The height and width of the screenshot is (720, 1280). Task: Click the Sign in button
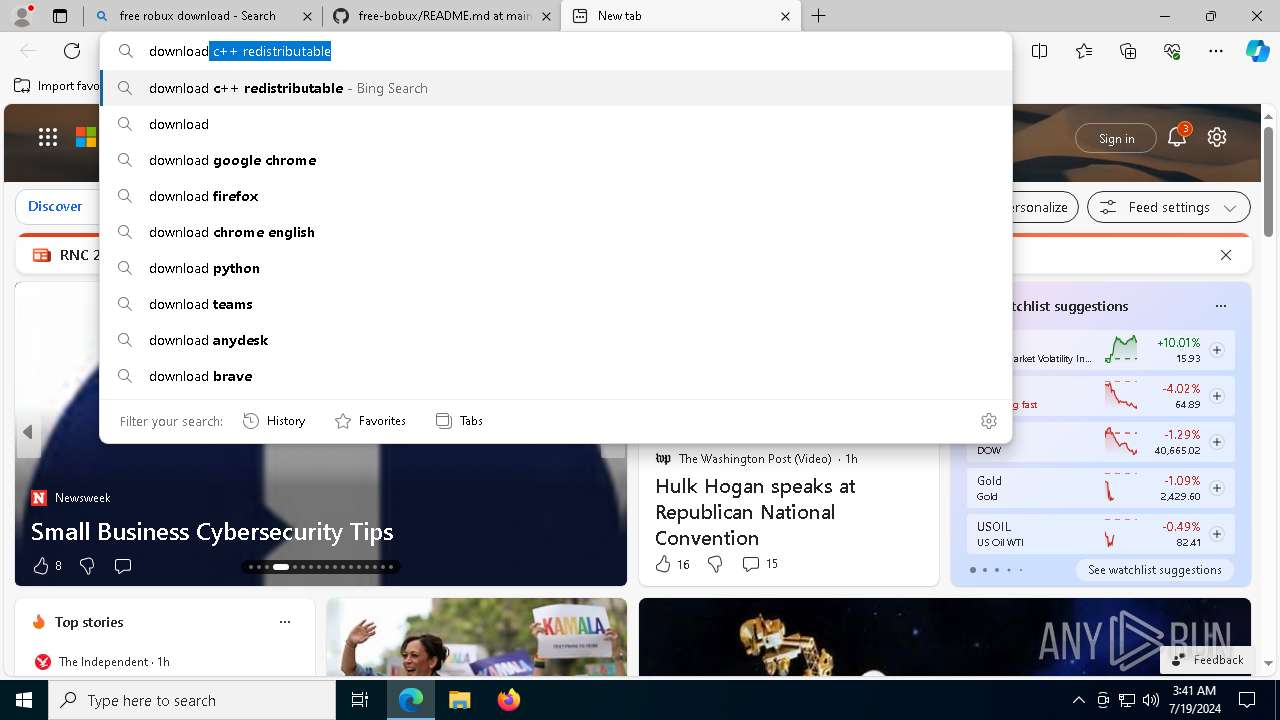[x=1116, y=138]
